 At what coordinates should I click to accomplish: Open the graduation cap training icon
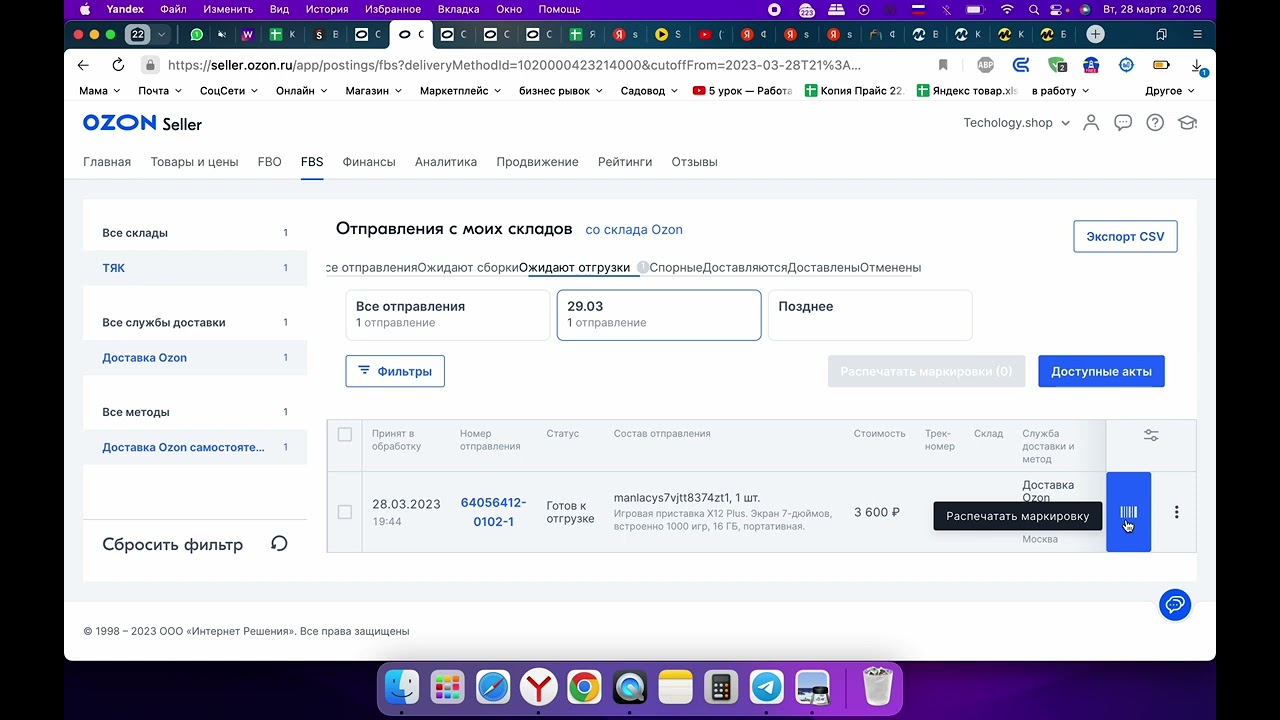[1187, 123]
